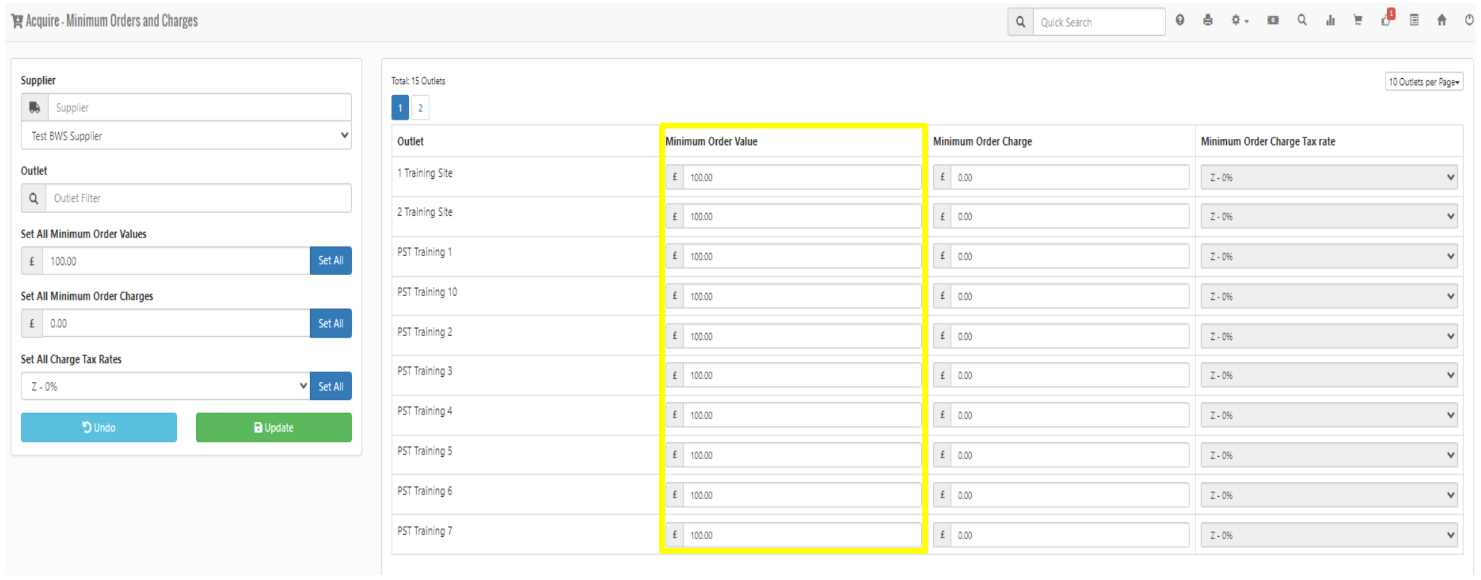
Task: Click the help question mark icon
Action: [x=1180, y=21]
